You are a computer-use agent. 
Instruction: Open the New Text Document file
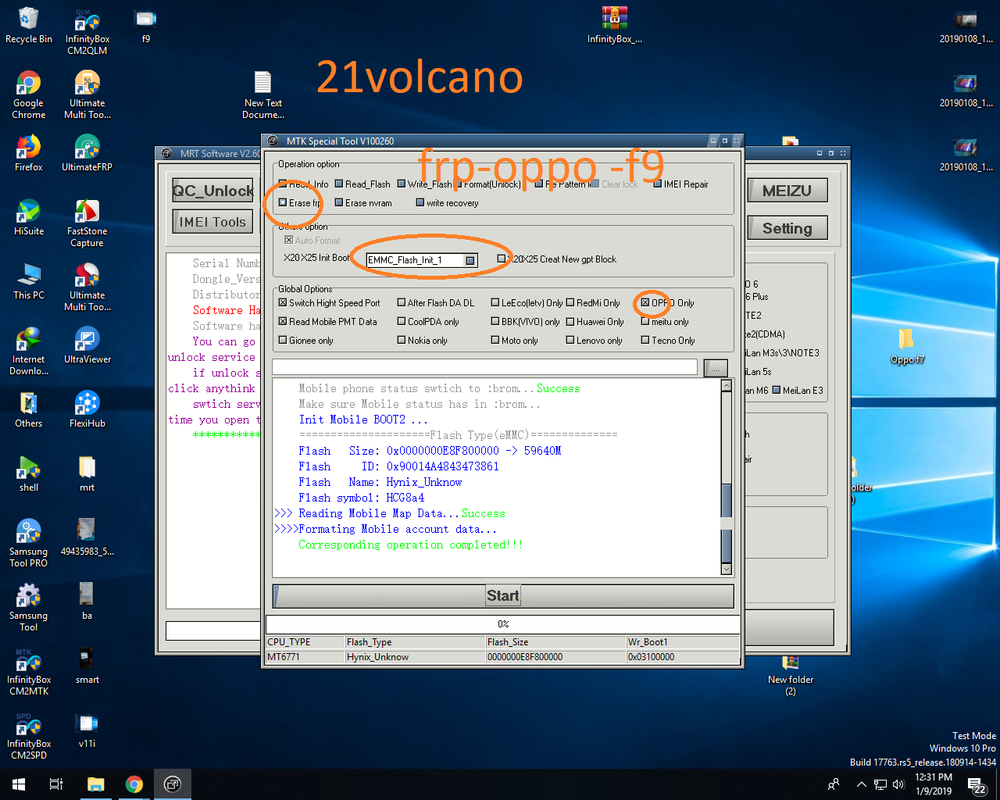[263, 95]
